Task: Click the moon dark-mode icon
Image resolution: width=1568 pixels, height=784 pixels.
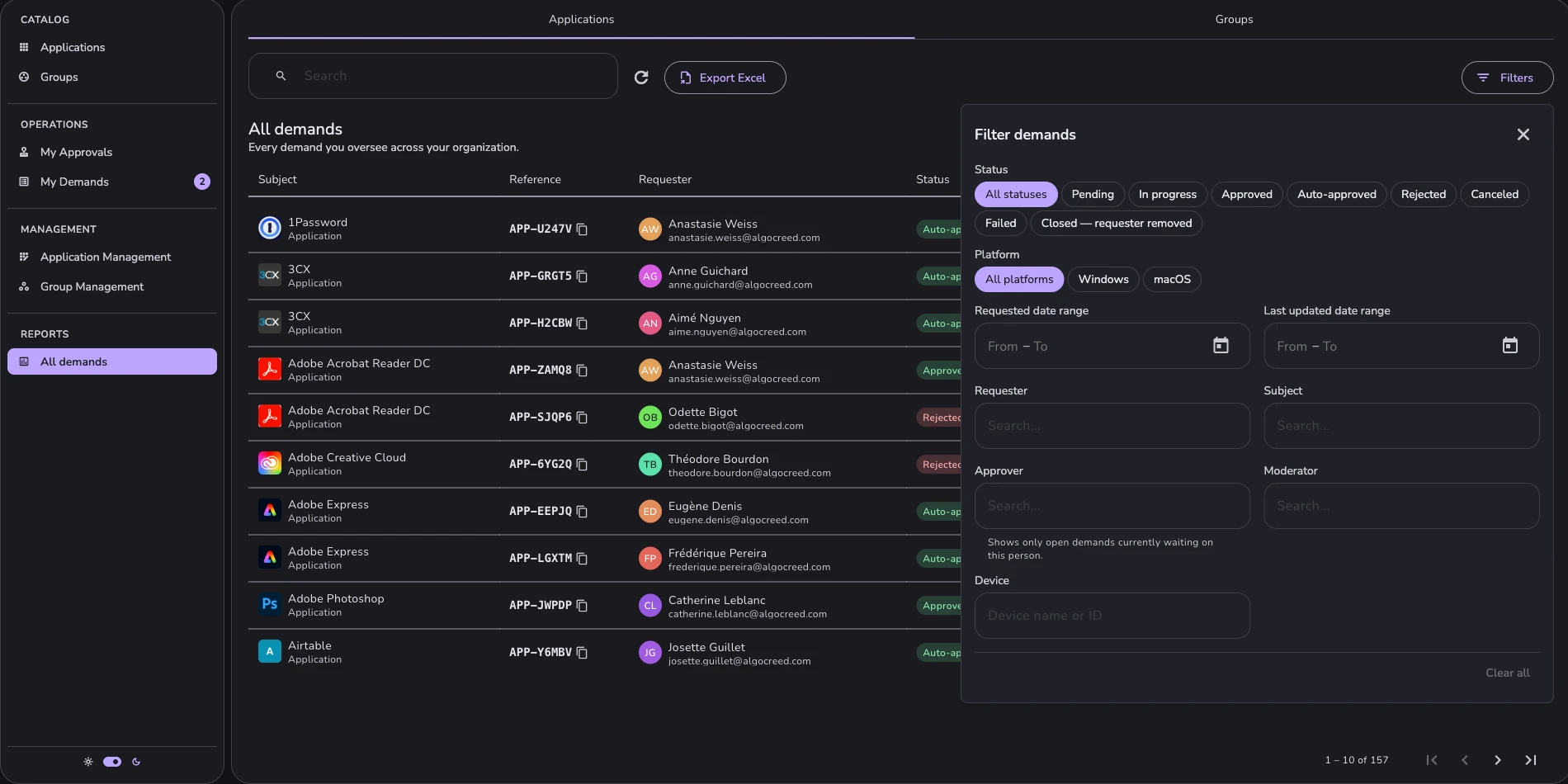Action: click(136, 762)
